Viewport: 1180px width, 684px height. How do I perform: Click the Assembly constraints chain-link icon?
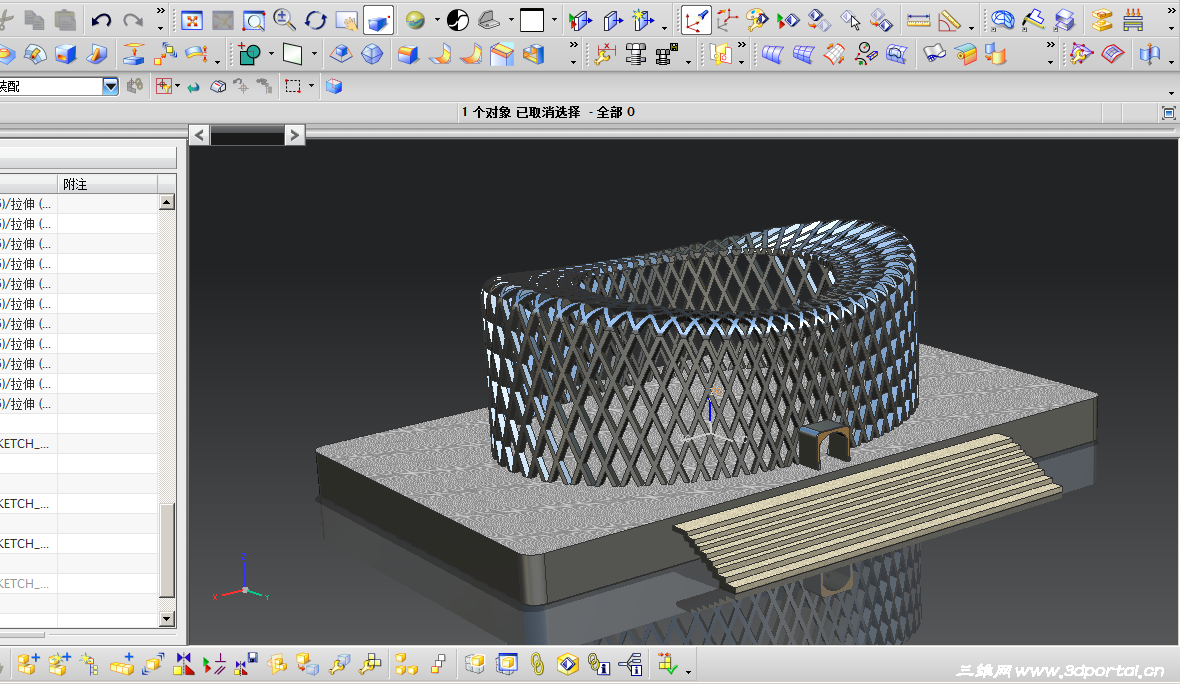point(537,664)
